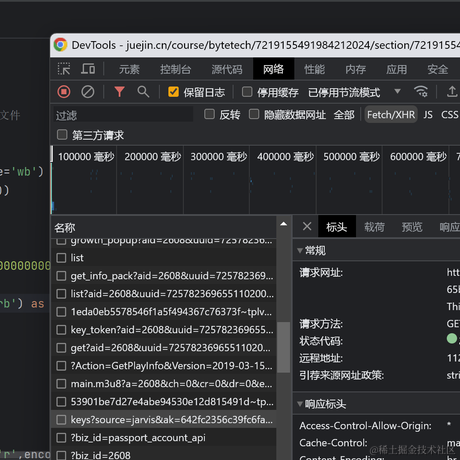The width and height of the screenshot is (460, 460).
Task: Select the 标头 details tab
Action: (337, 227)
